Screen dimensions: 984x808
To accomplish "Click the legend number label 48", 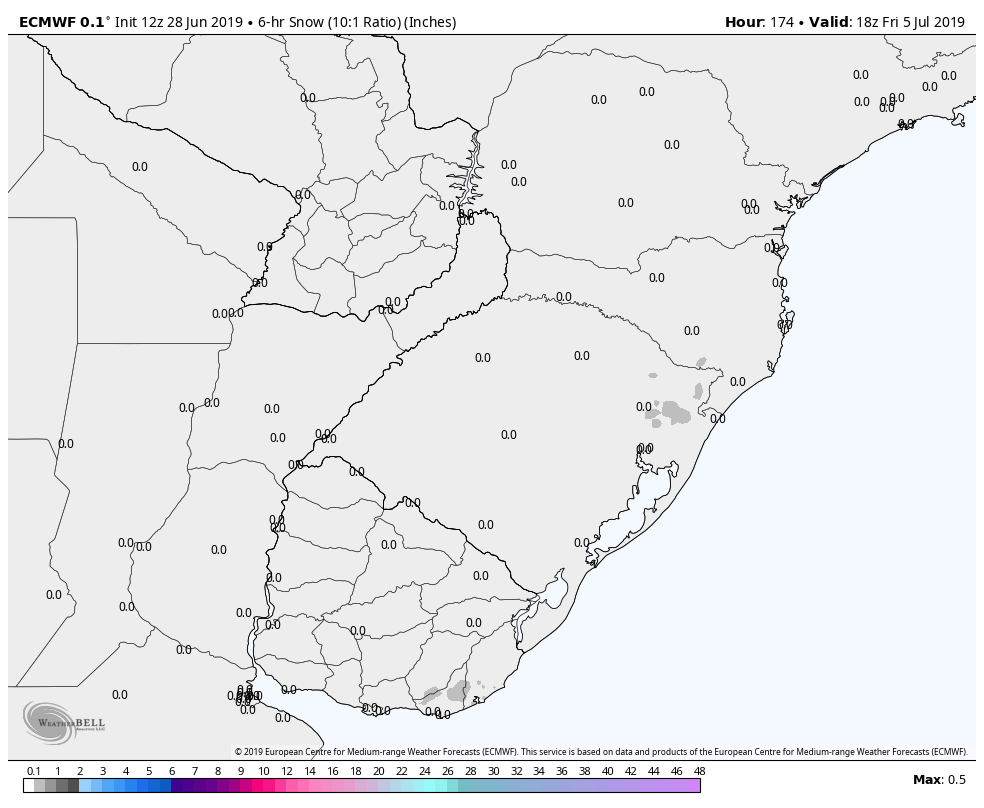I will point(699,771).
